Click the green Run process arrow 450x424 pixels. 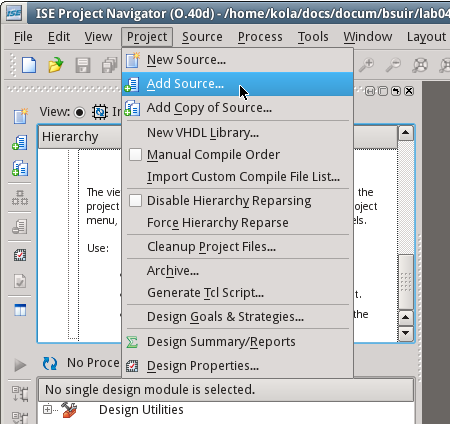coord(20,365)
